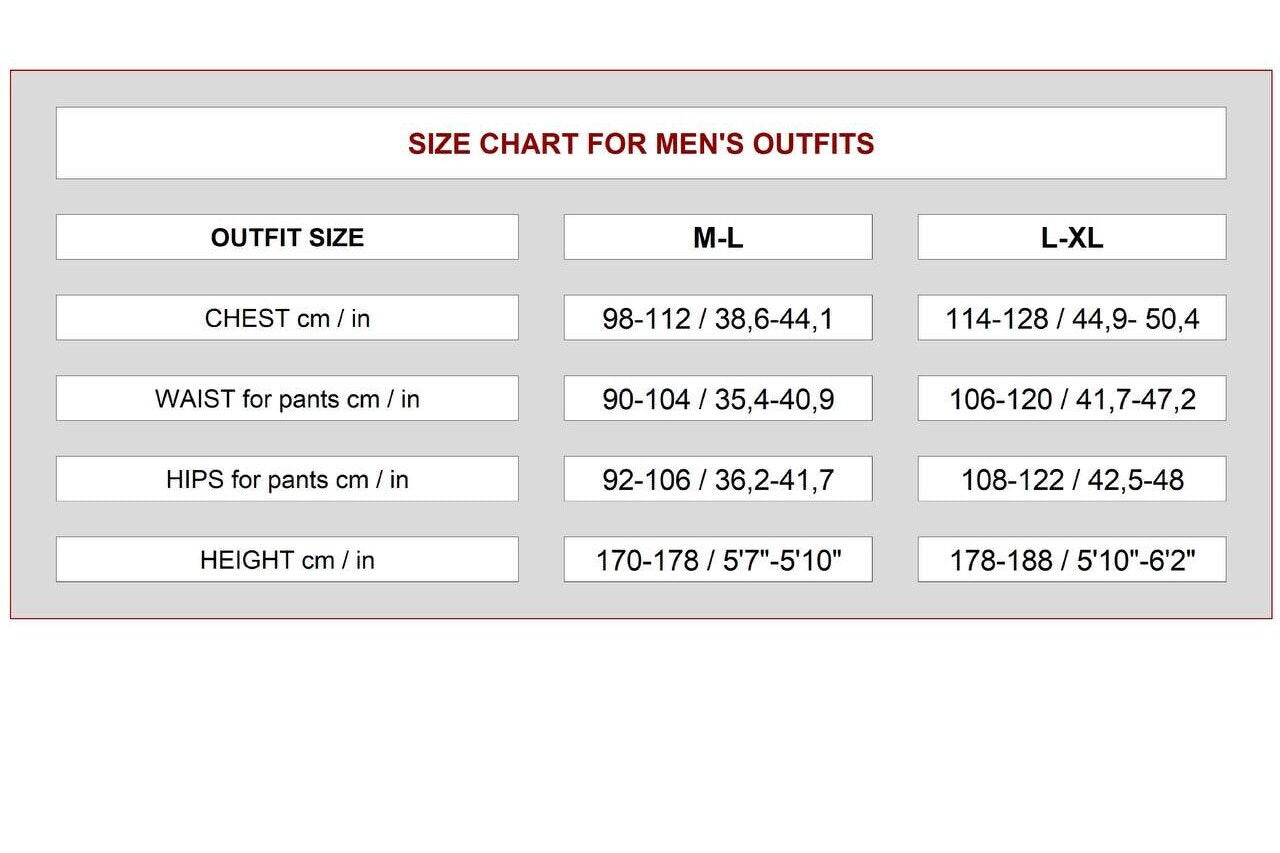Select the OUTFIT SIZE header cell
Viewport: 1280px width, 853px height.
coord(287,237)
